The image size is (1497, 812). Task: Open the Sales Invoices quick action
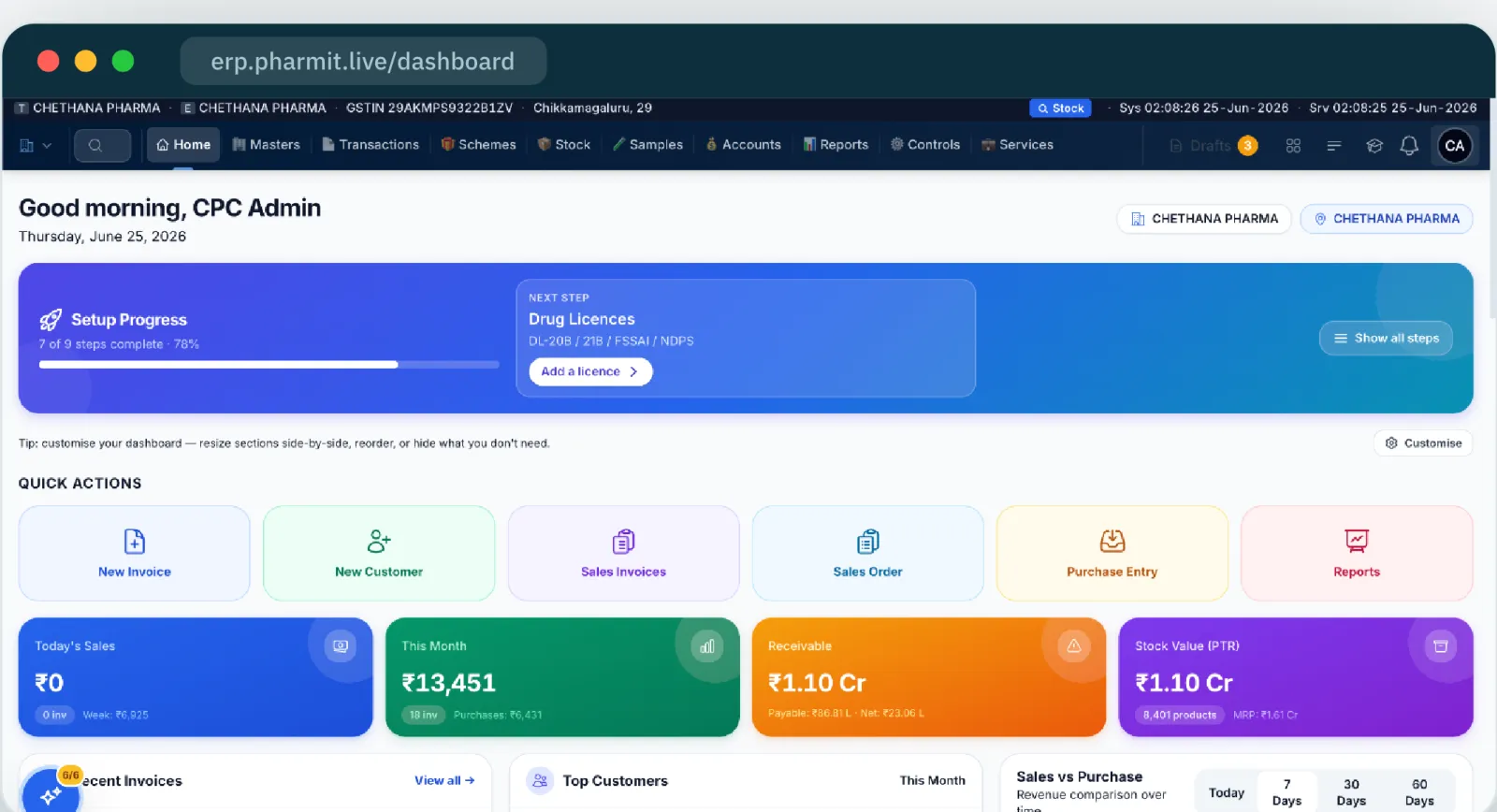[x=624, y=554]
